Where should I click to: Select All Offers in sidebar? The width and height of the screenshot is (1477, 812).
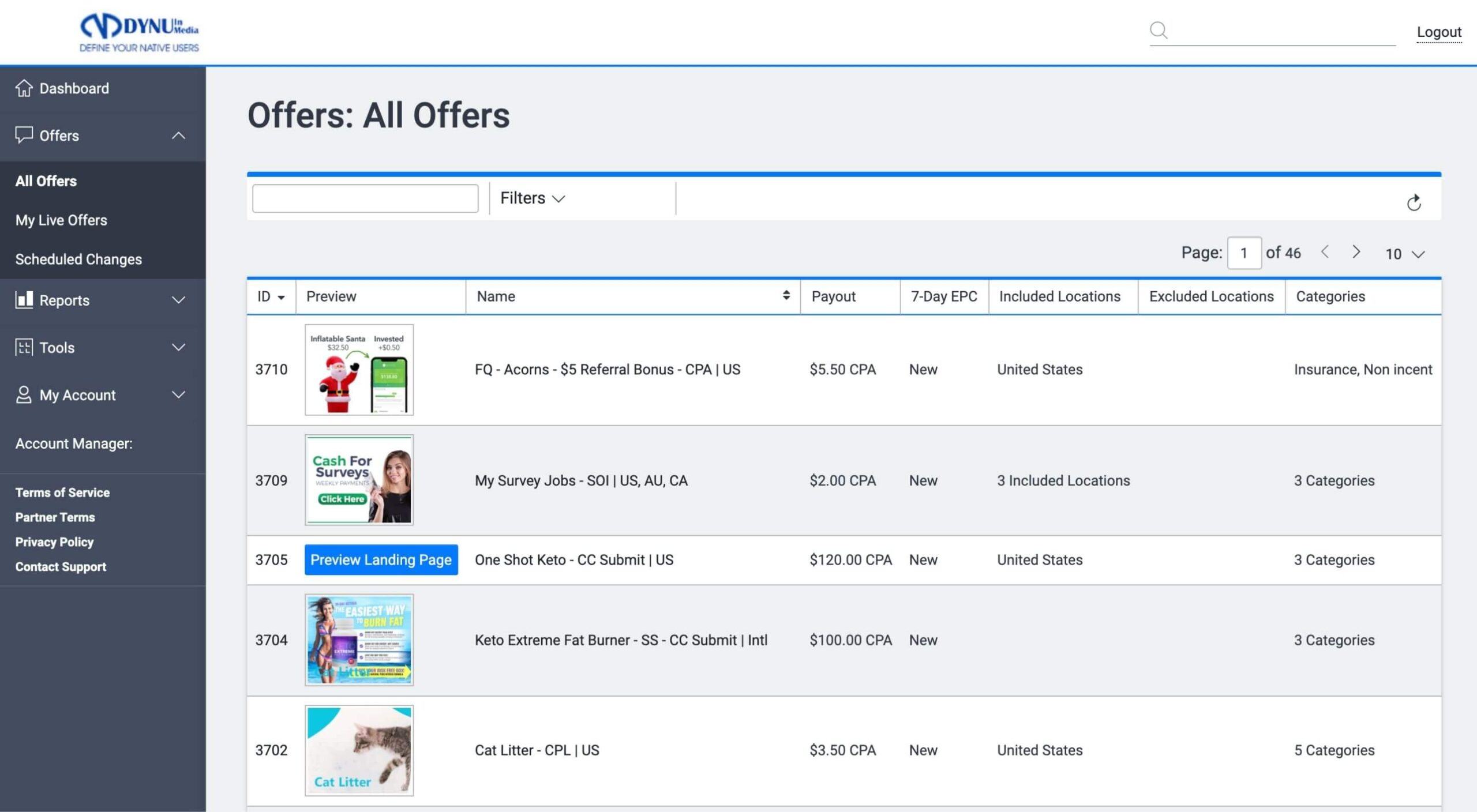46,181
